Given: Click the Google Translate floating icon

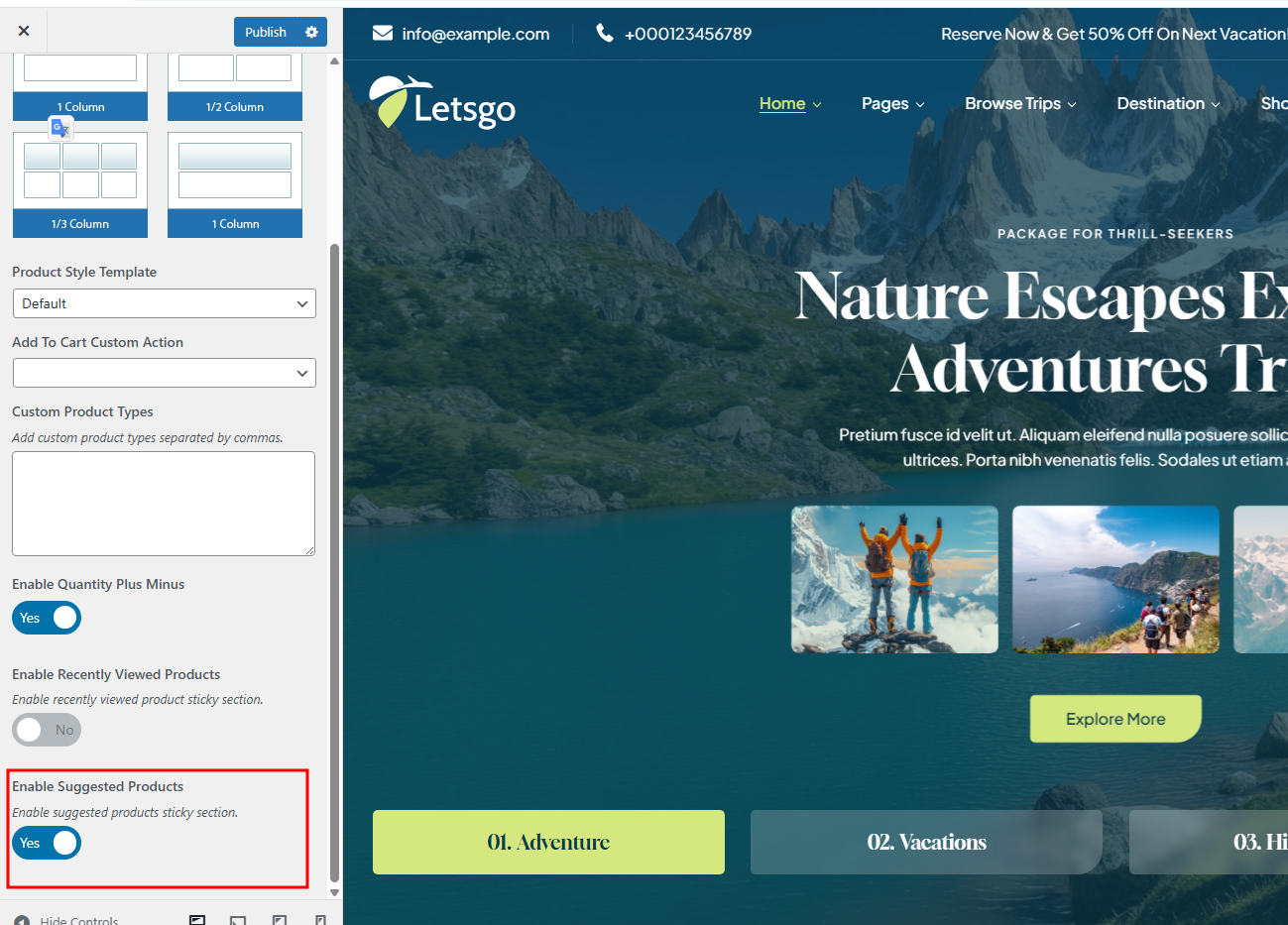Looking at the screenshot, I should [x=60, y=128].
